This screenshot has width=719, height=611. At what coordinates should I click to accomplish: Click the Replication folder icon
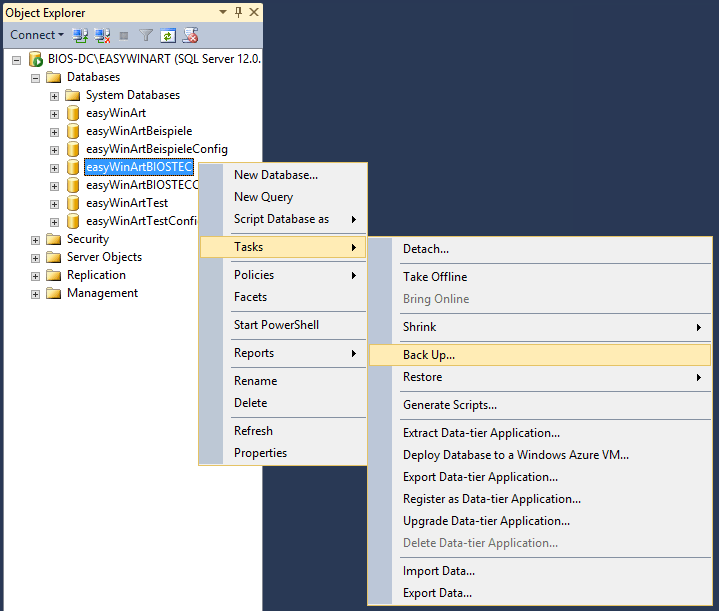pos(54,275)
